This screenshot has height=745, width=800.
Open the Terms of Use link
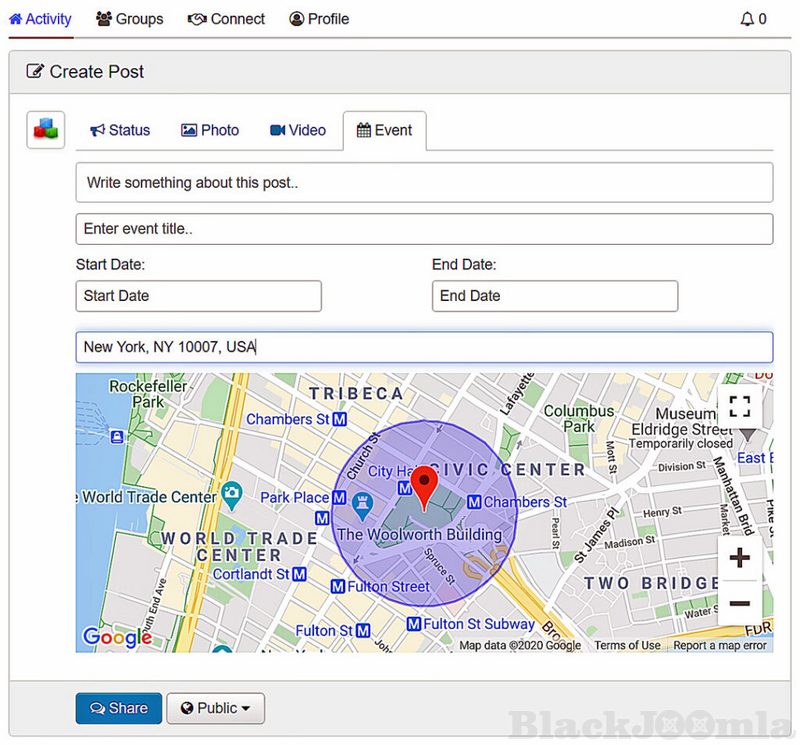tap(627, 646)
